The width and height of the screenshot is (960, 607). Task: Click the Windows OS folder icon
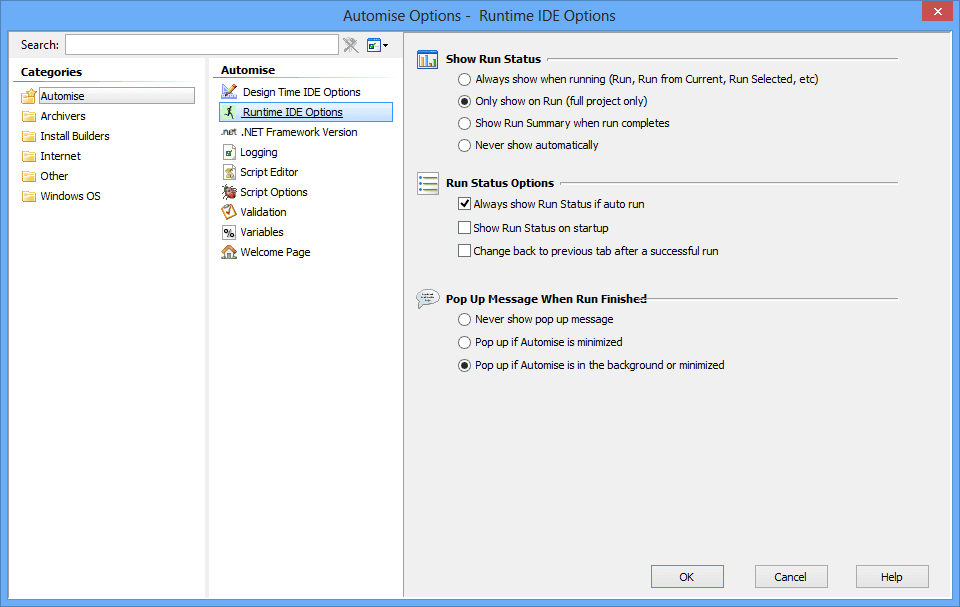point(29,196)
